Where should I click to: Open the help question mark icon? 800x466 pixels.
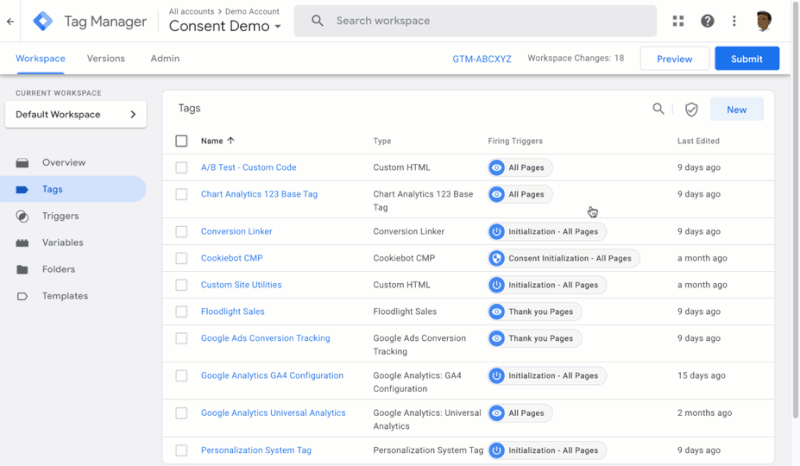point(707,21)
